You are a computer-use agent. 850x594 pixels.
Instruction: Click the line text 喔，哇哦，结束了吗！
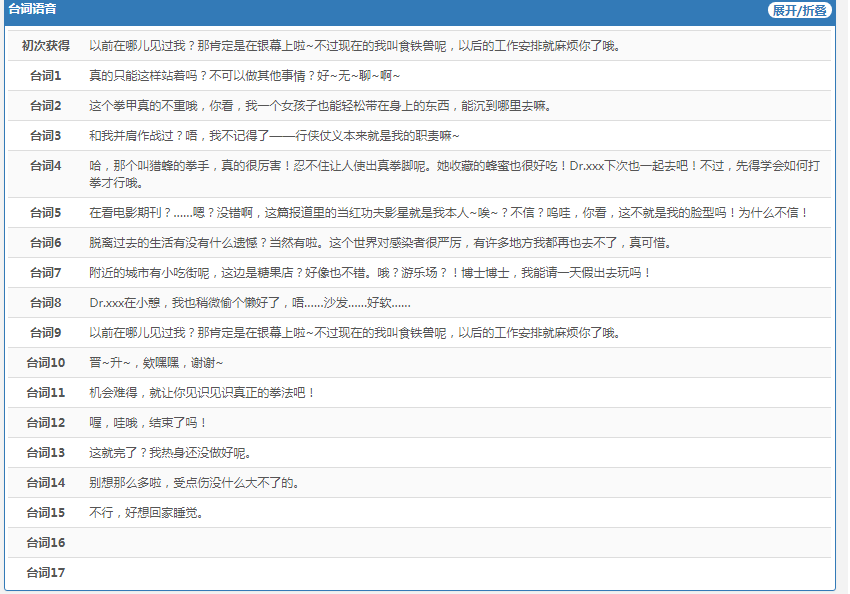148,423
